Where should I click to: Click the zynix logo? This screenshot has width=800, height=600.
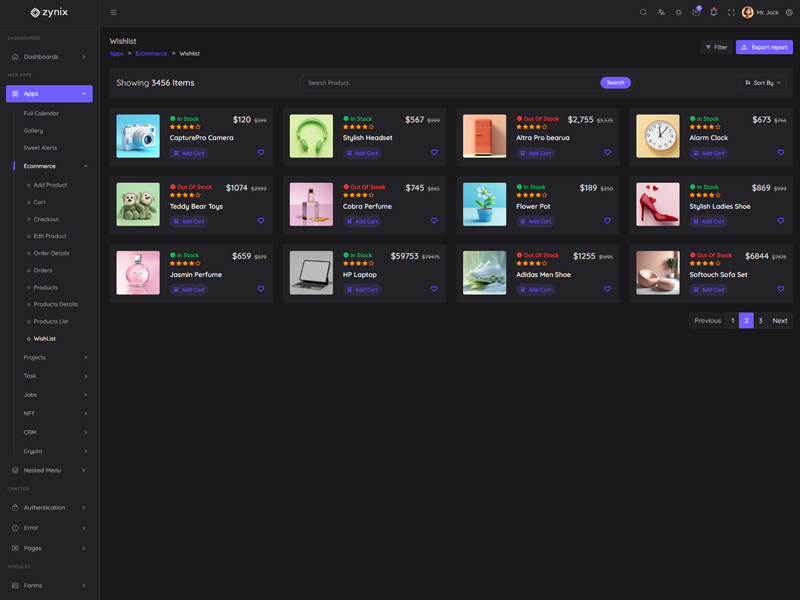(x=49, y=13)
